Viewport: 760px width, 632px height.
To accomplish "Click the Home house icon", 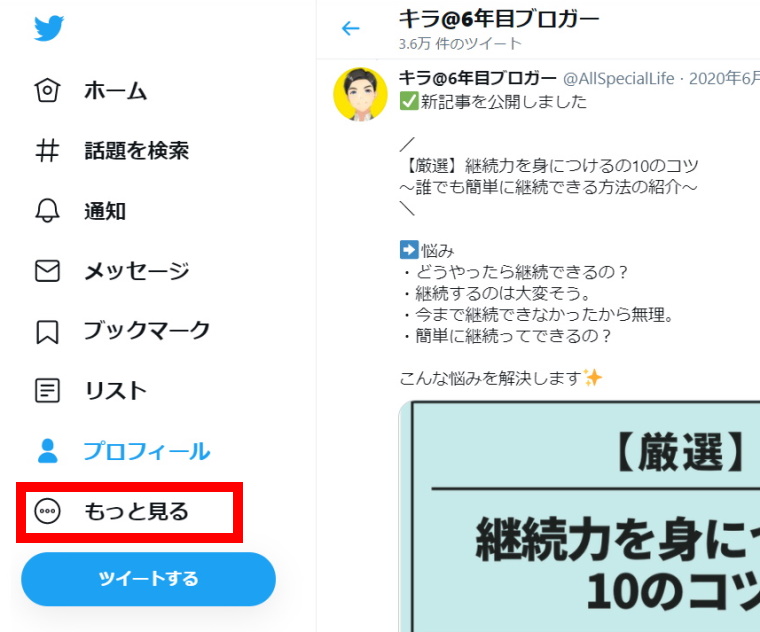I will pos(47,90).
